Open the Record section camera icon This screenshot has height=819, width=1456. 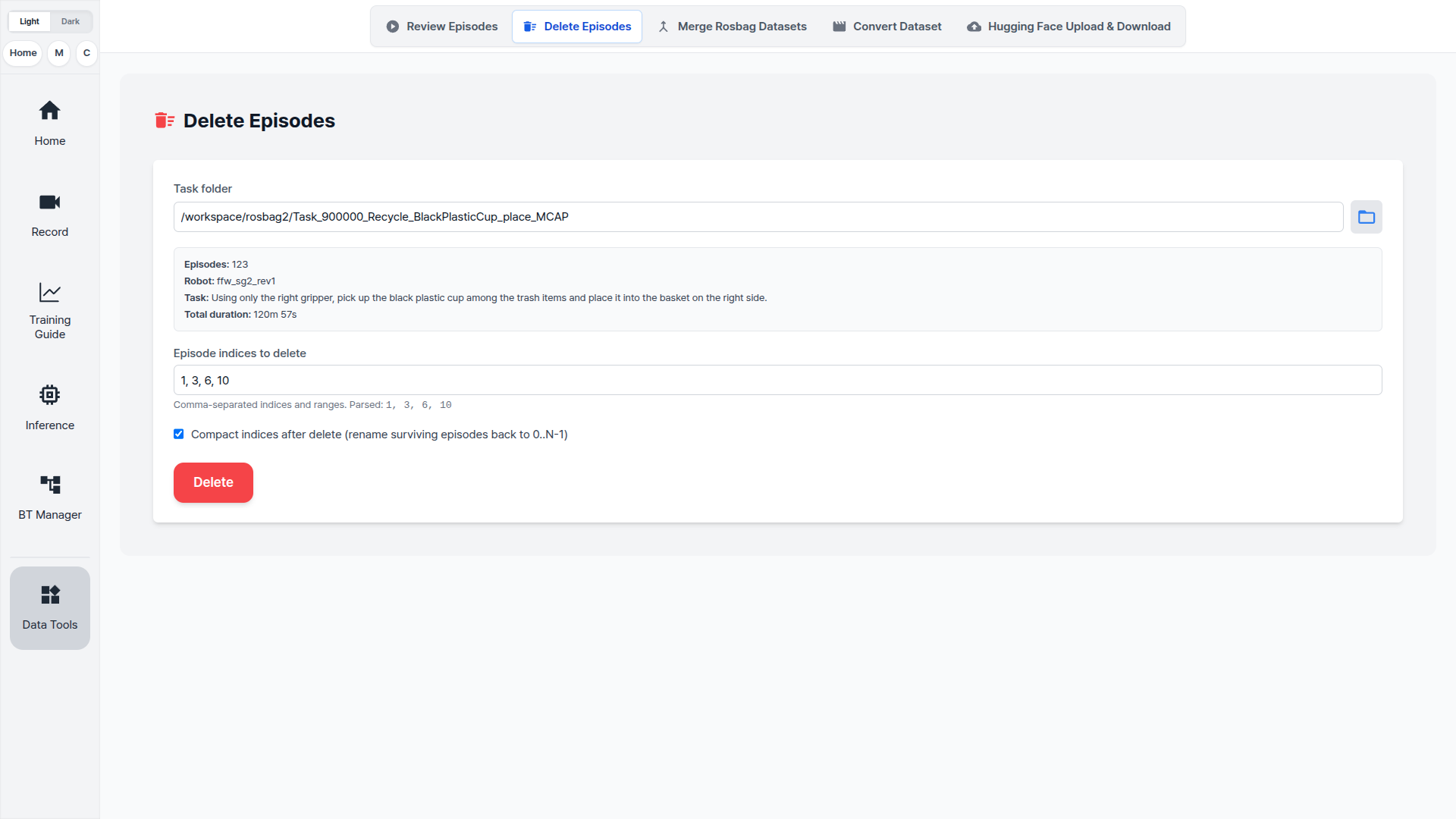coord(49,202)
